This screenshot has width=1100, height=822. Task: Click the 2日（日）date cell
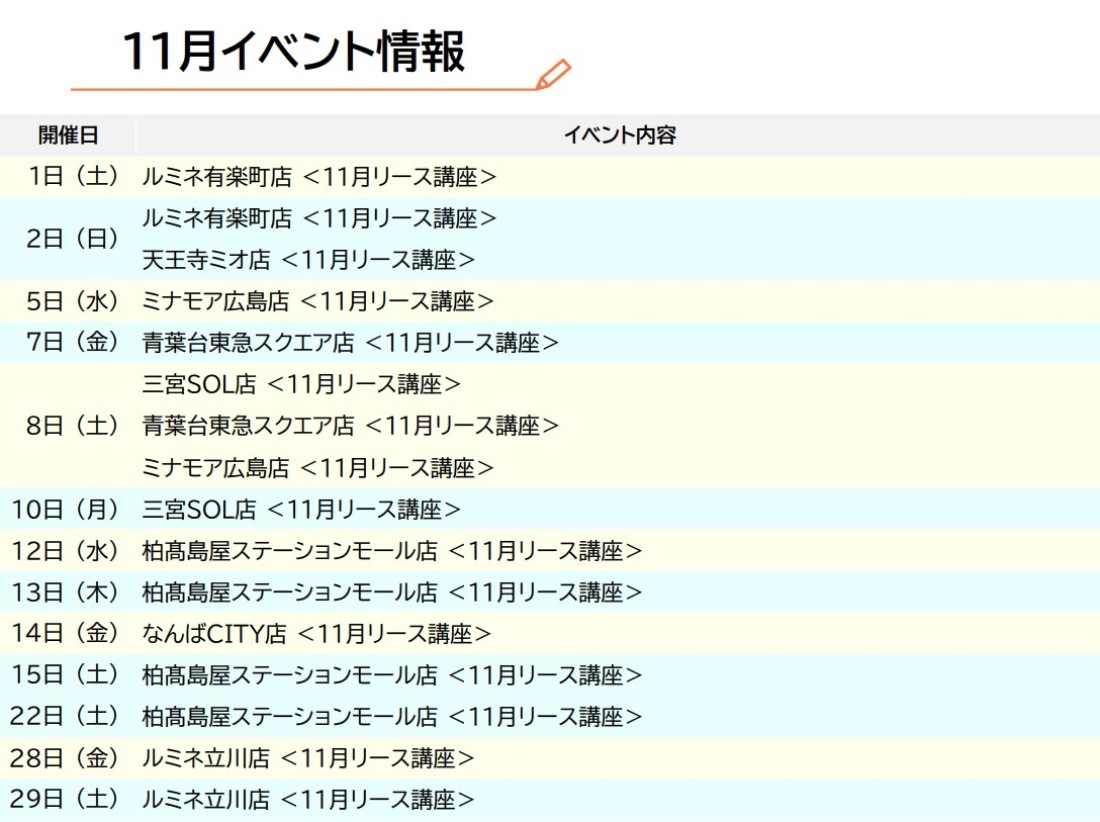pyautogui.click(x=72, y=239)
